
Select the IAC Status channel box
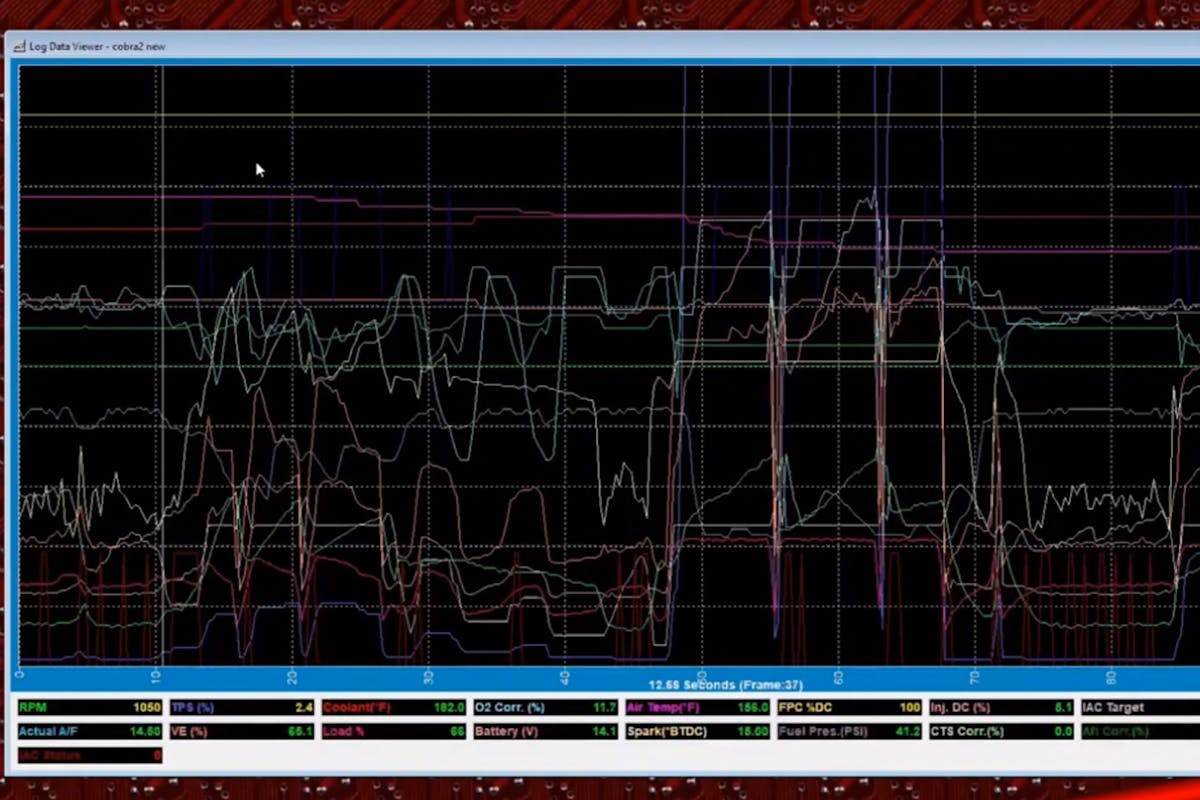point(89,755)
